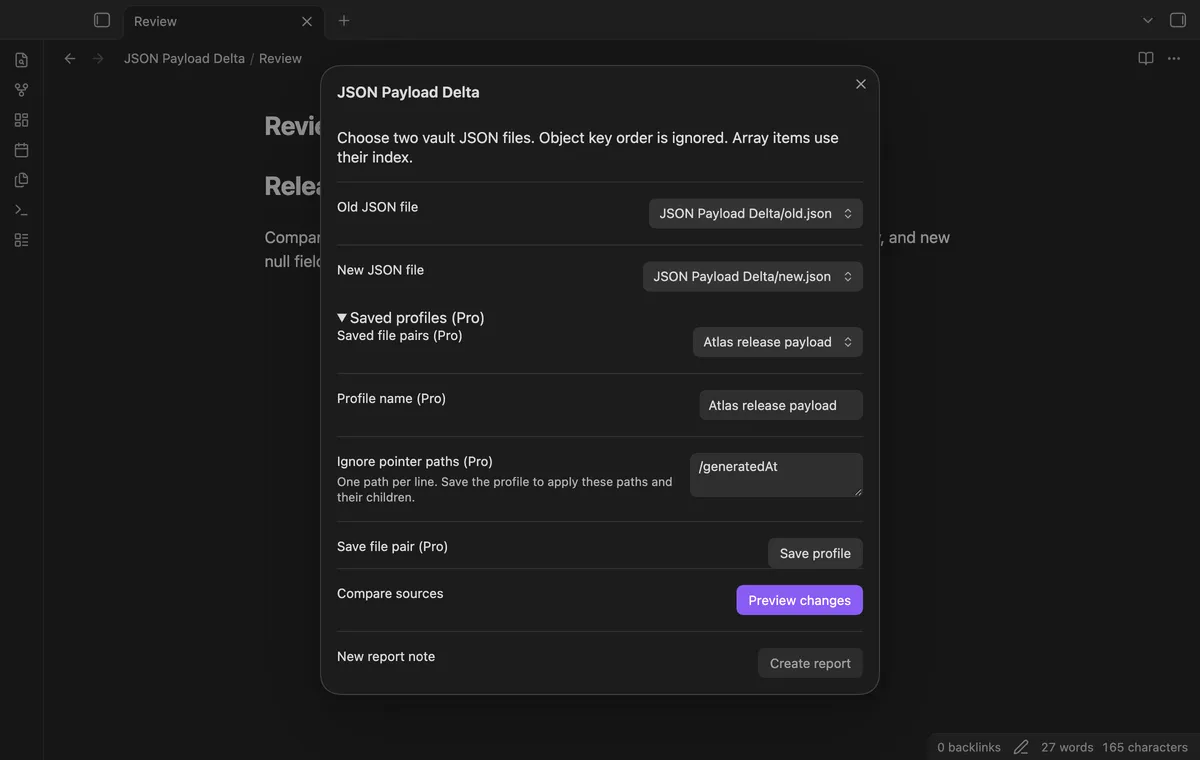Open the Old JSON file dropdown
The height and width of the screenshot is (760, 1200).
pyautogui.click(x=756, y=213)
